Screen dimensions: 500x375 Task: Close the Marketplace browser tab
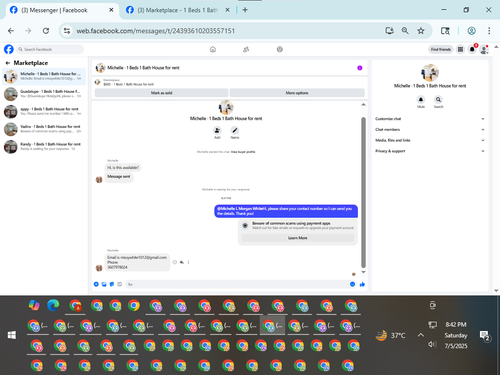227,10
